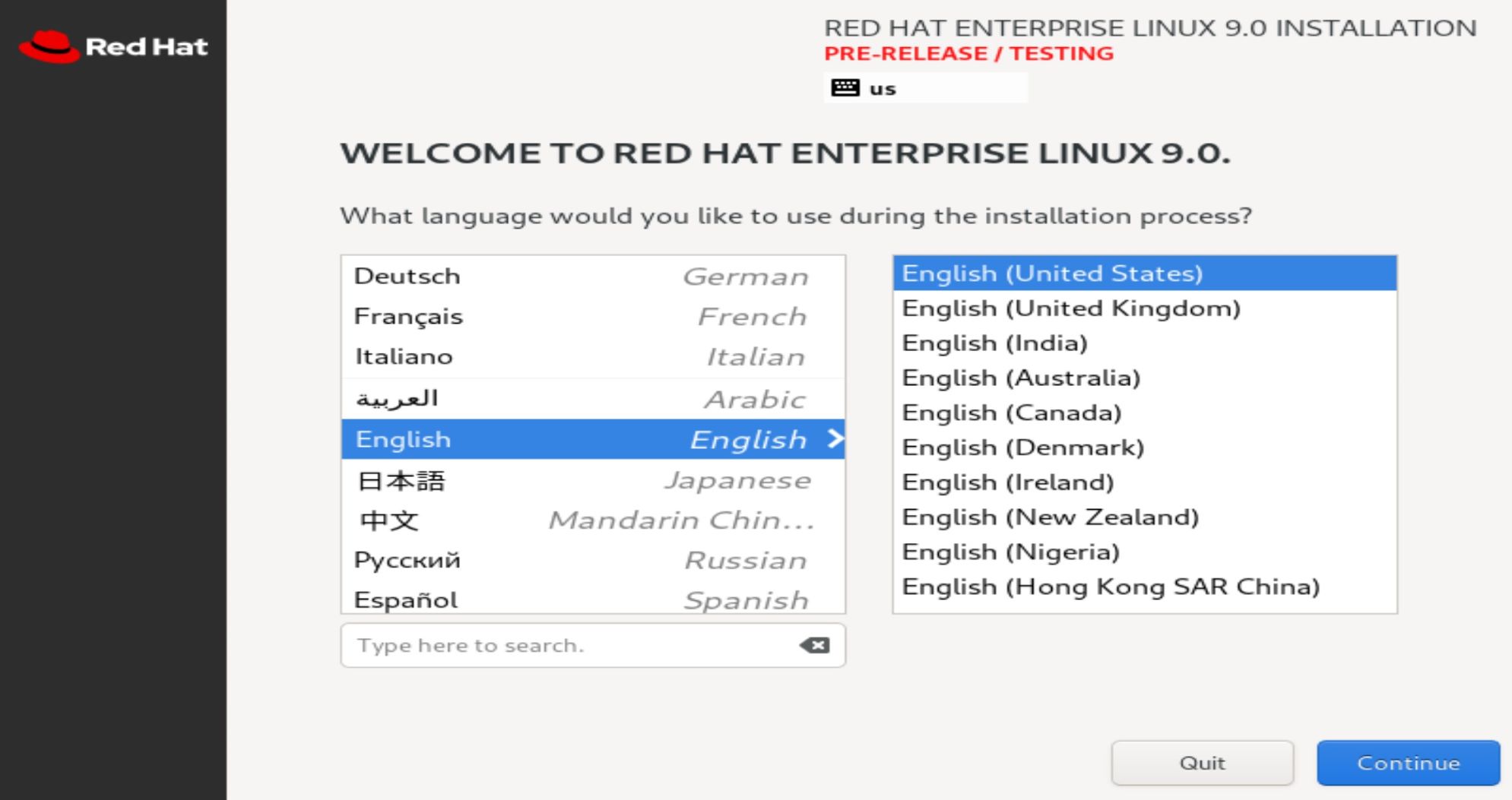Continue to the next installation step
Viewport: 1512px width, 800px height.
tap(1409, 763)
